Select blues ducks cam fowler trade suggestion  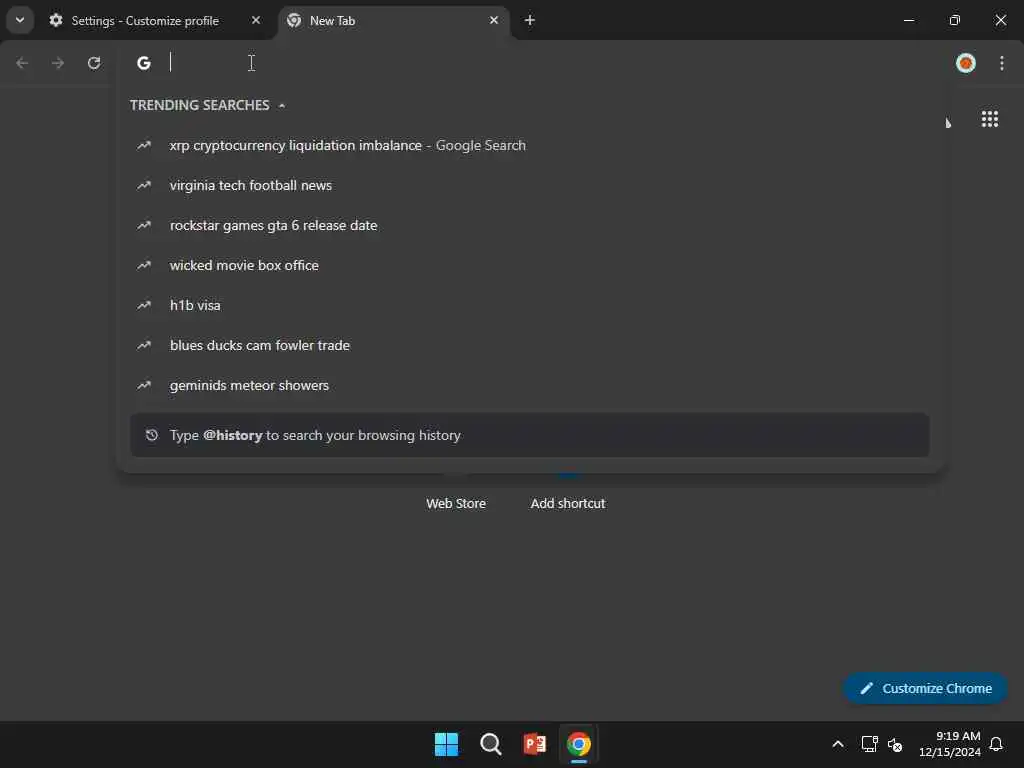pos(530,345)
